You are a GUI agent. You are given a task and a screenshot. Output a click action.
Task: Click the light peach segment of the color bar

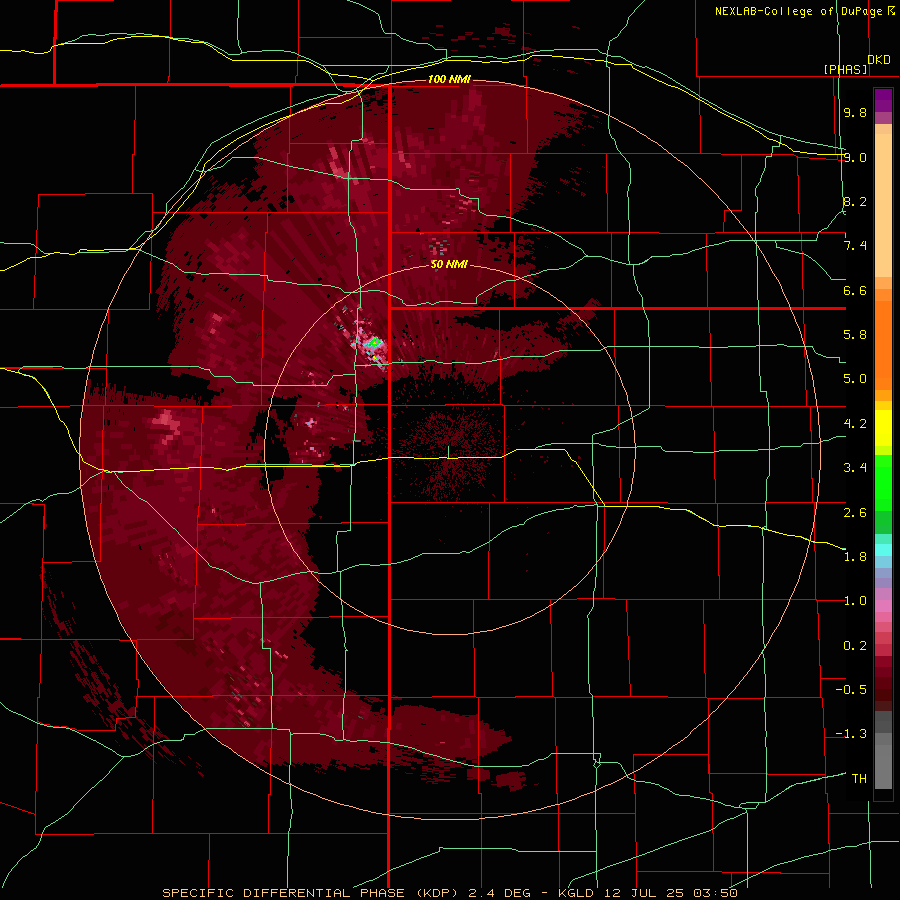coord(883,205)
